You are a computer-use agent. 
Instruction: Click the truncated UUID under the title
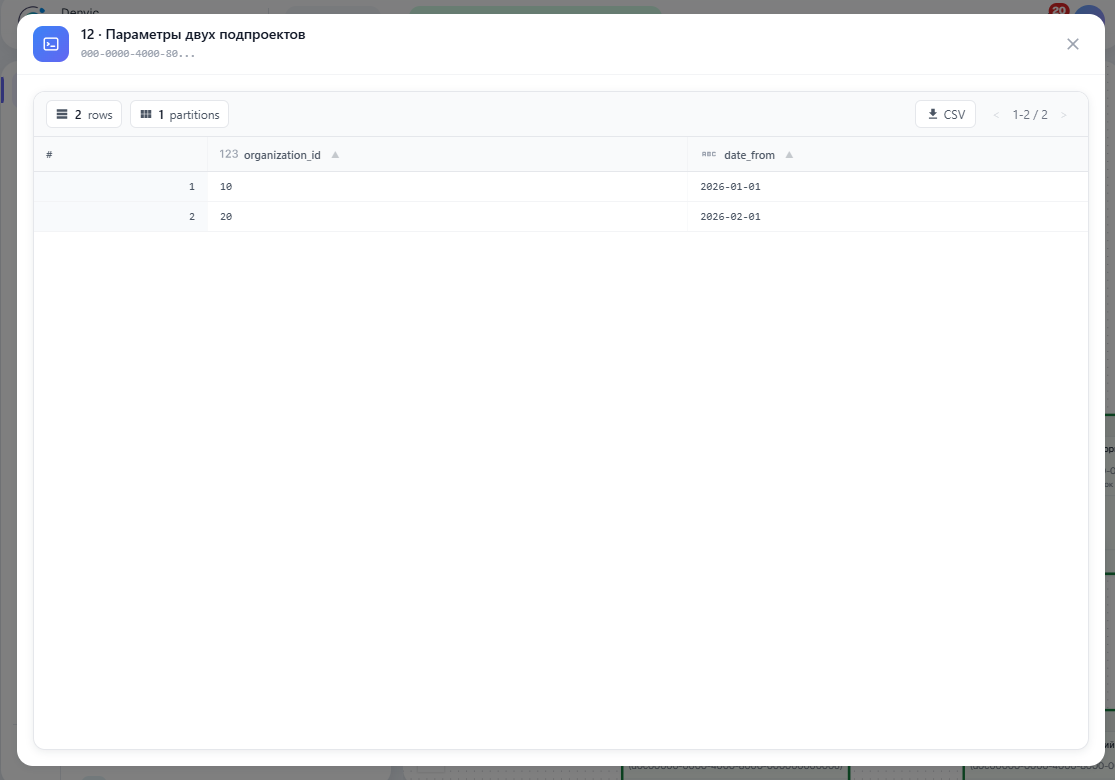tap(137, 54)
